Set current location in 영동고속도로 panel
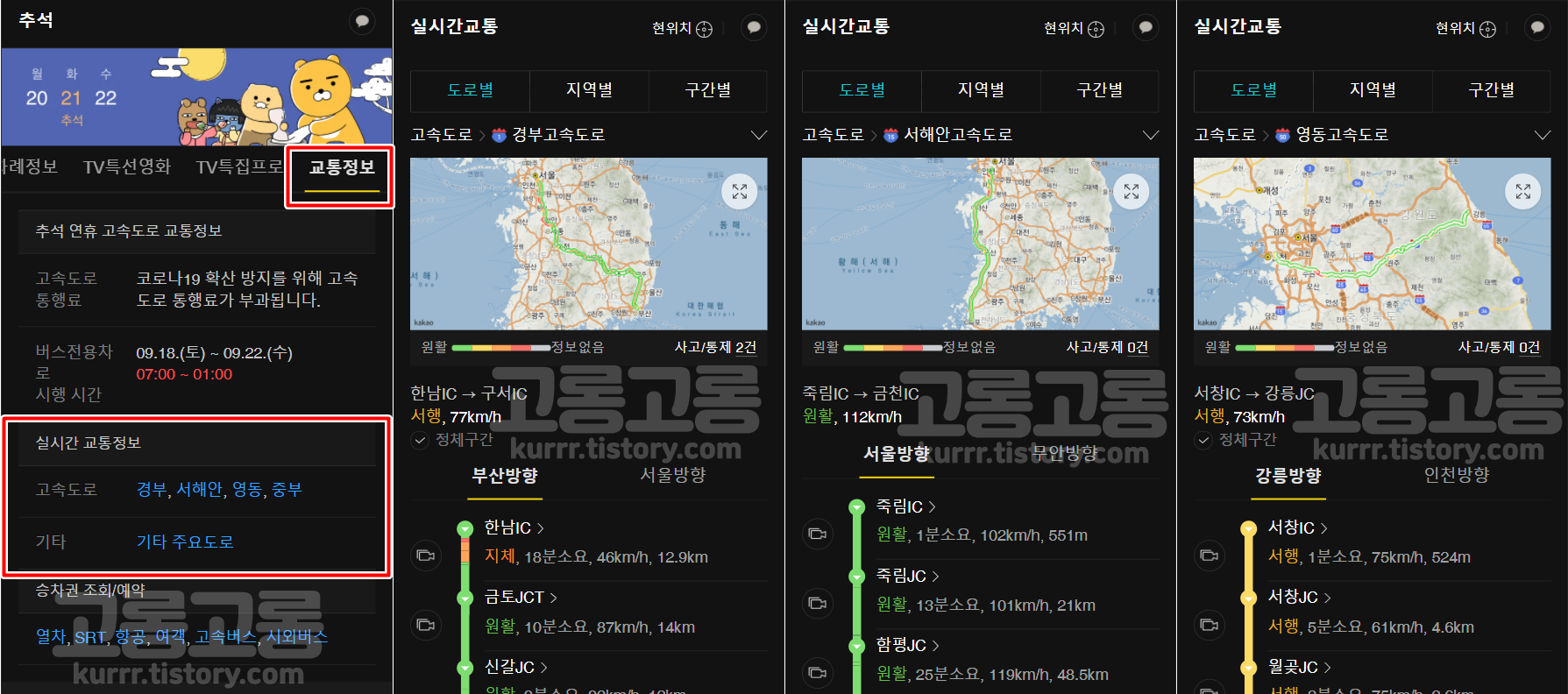1568x694 pixels. [1465, 29]
